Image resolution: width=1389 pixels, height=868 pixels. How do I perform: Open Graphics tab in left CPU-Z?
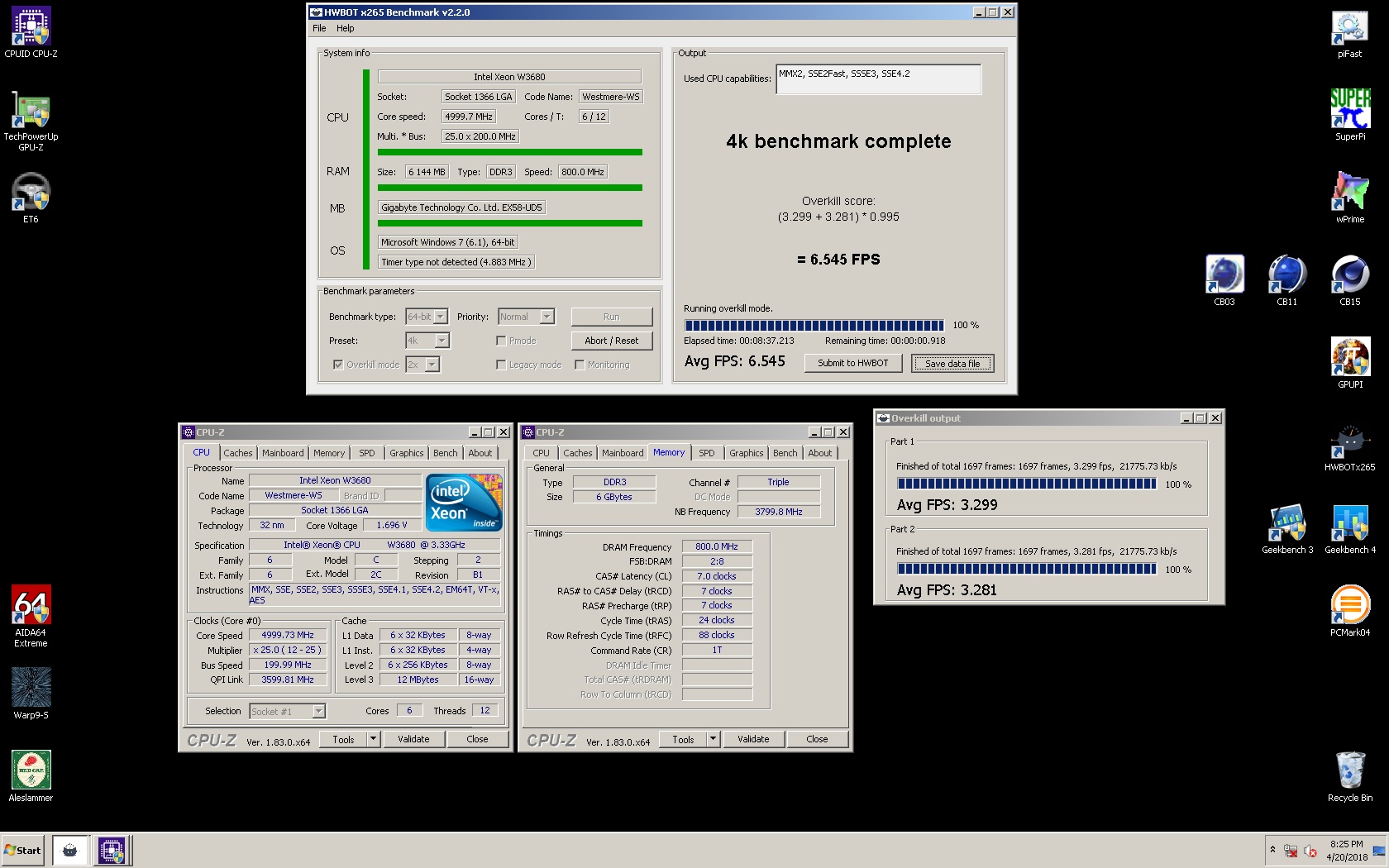click(x=407, y=453)
